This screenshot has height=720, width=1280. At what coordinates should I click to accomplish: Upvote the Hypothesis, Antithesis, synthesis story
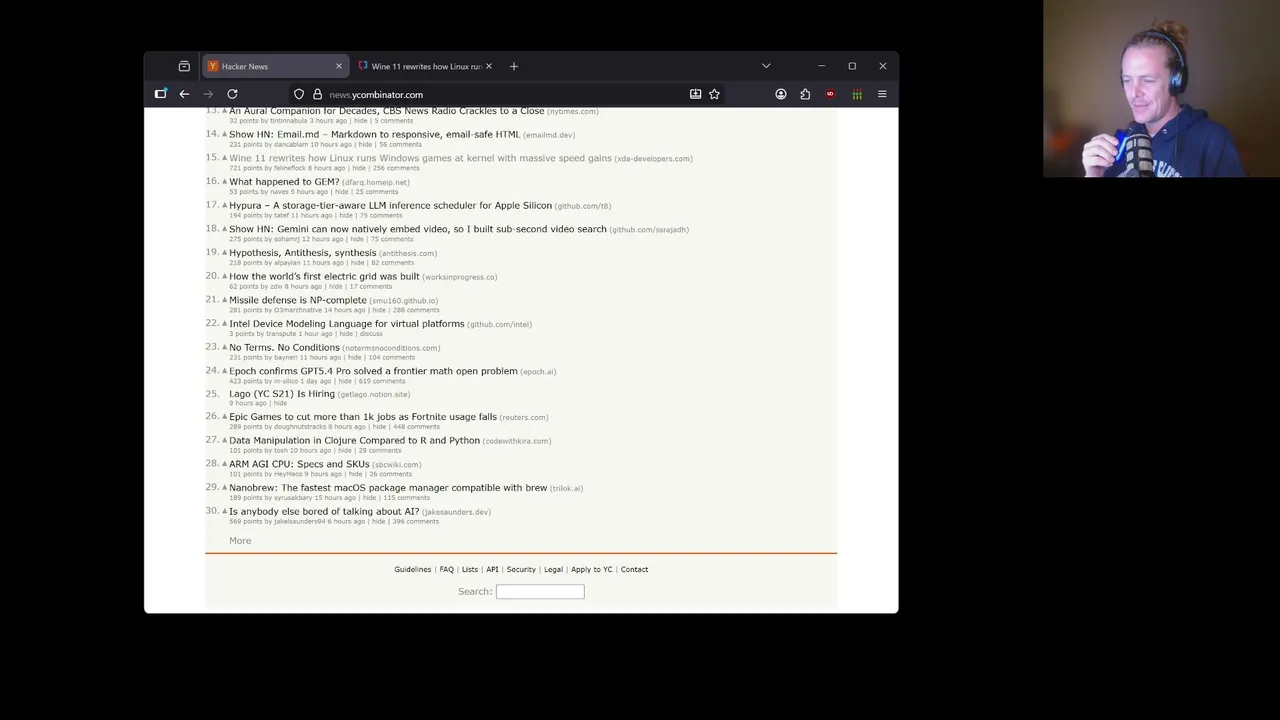pos(224,252)
